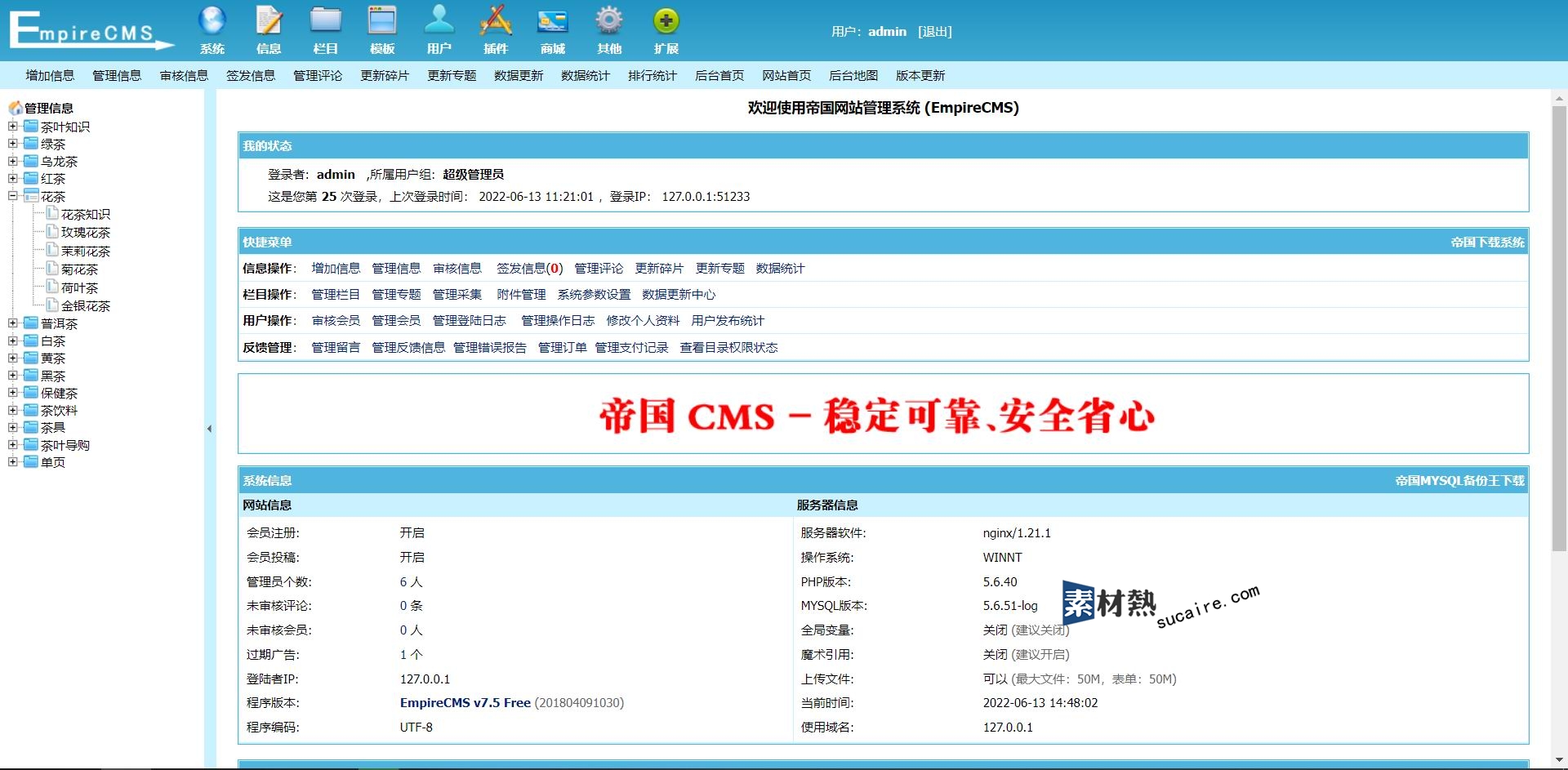1568x770 pixels.
Task: Click the 花茶 open folder icon
Action: coord(31,196)
